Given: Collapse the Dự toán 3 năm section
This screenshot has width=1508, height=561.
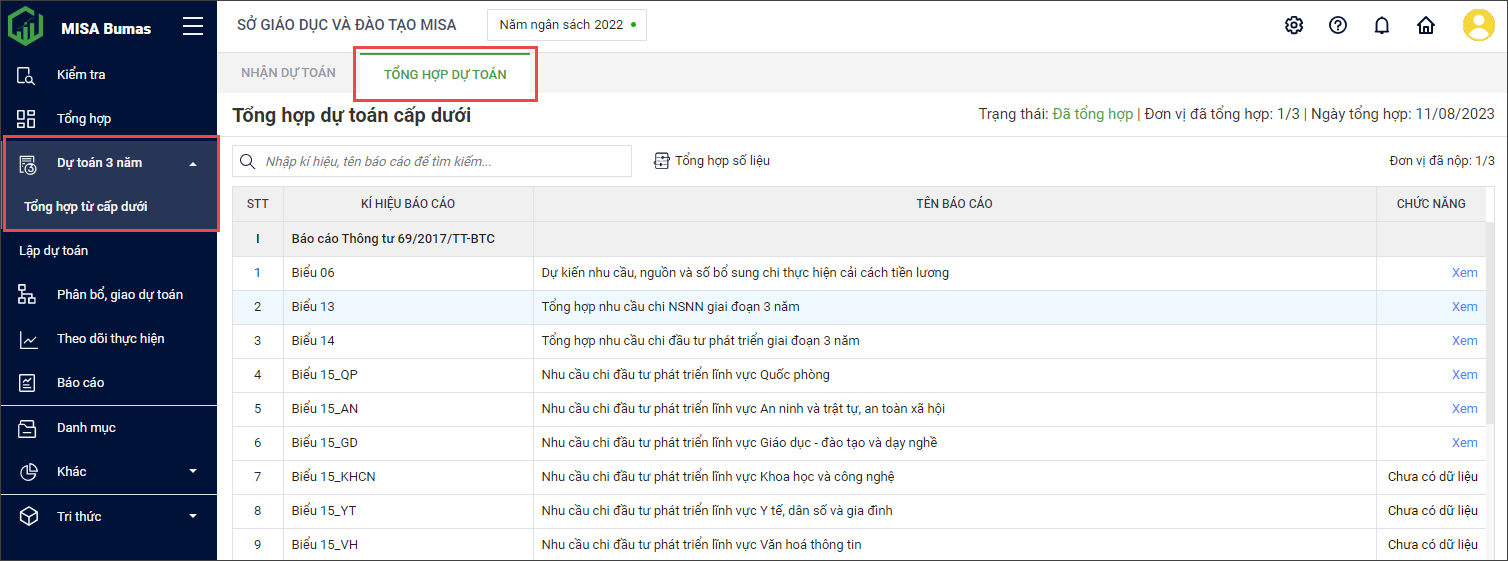Looking at the screenshot, I should point(193,163).
